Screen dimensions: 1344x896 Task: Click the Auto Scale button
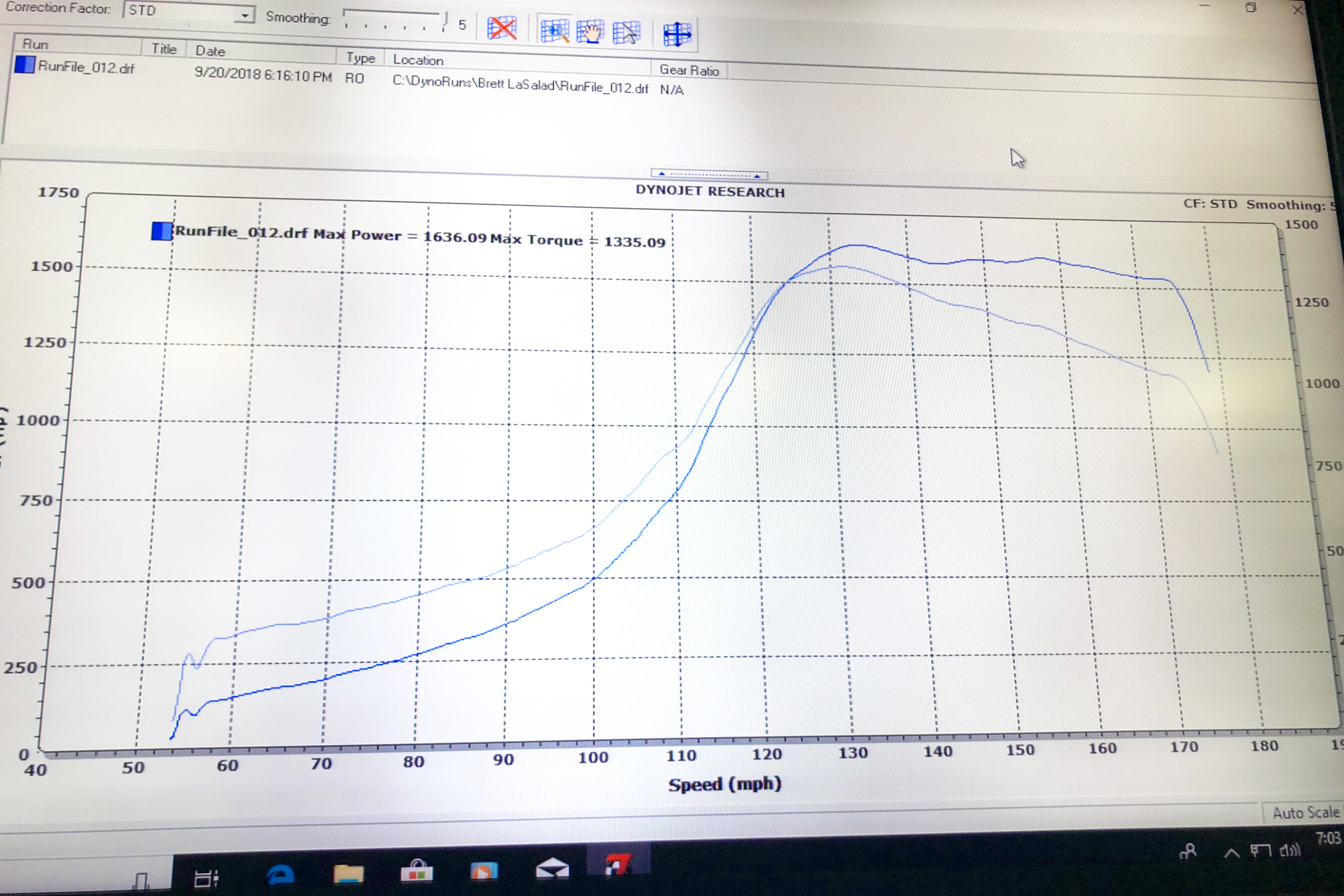(x=1305, y=812)
